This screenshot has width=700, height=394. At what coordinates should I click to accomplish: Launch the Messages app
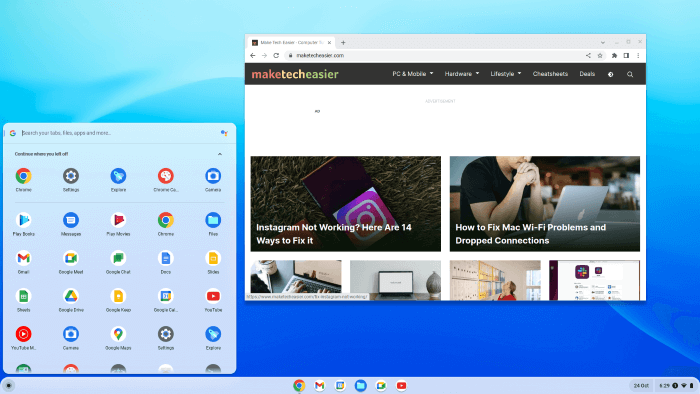[71, 220]
